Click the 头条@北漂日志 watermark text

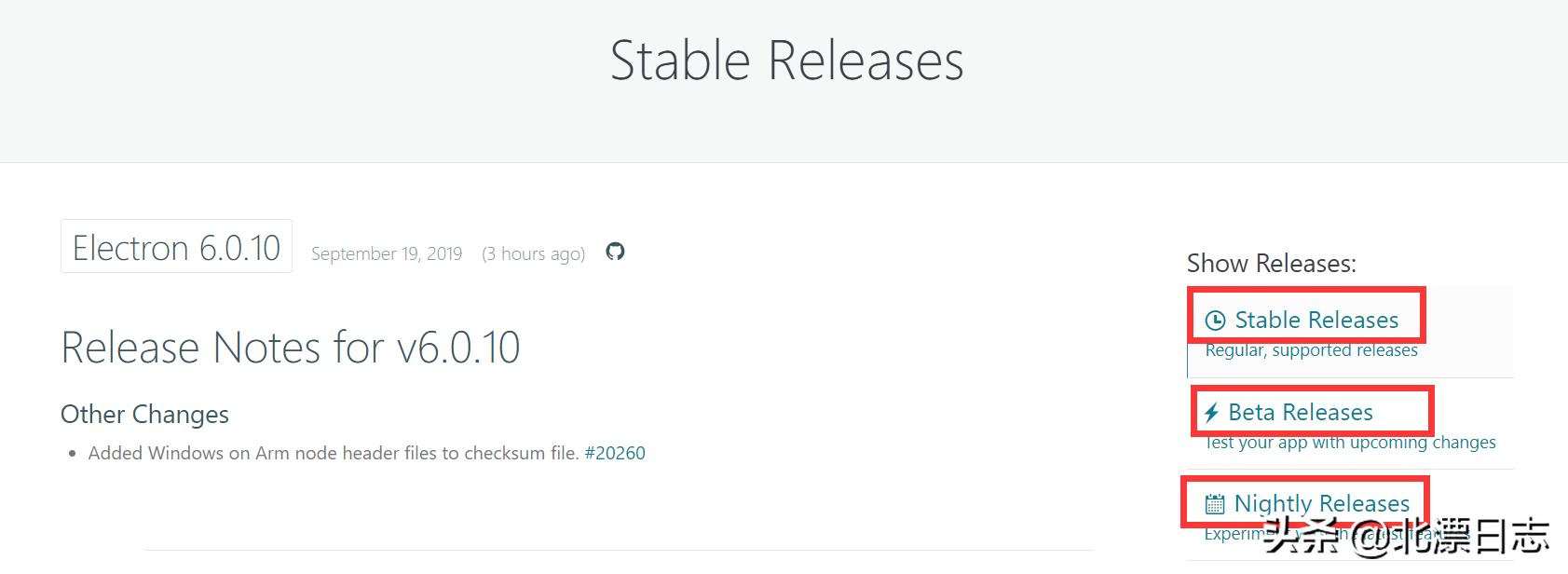[1407, 536]
